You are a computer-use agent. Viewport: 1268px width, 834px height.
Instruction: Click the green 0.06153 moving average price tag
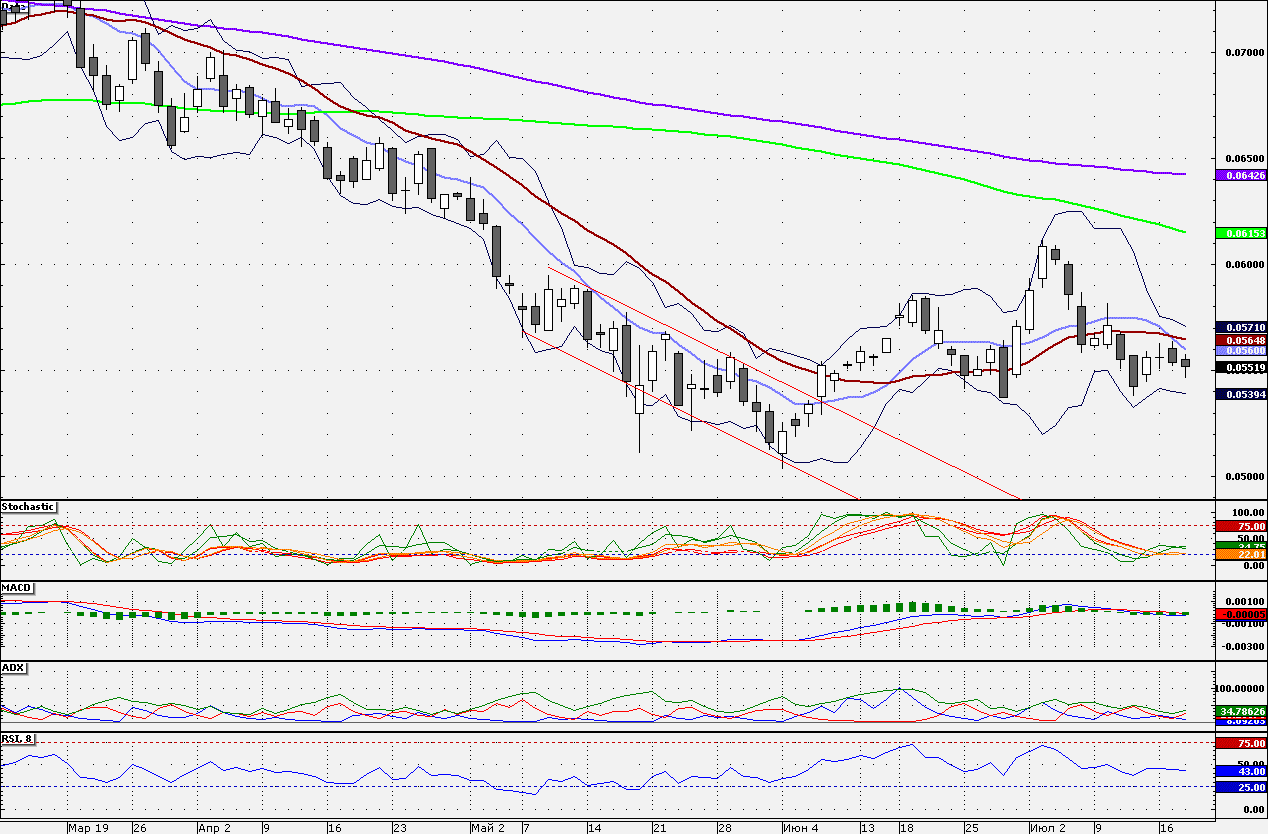click(1240, 233)
